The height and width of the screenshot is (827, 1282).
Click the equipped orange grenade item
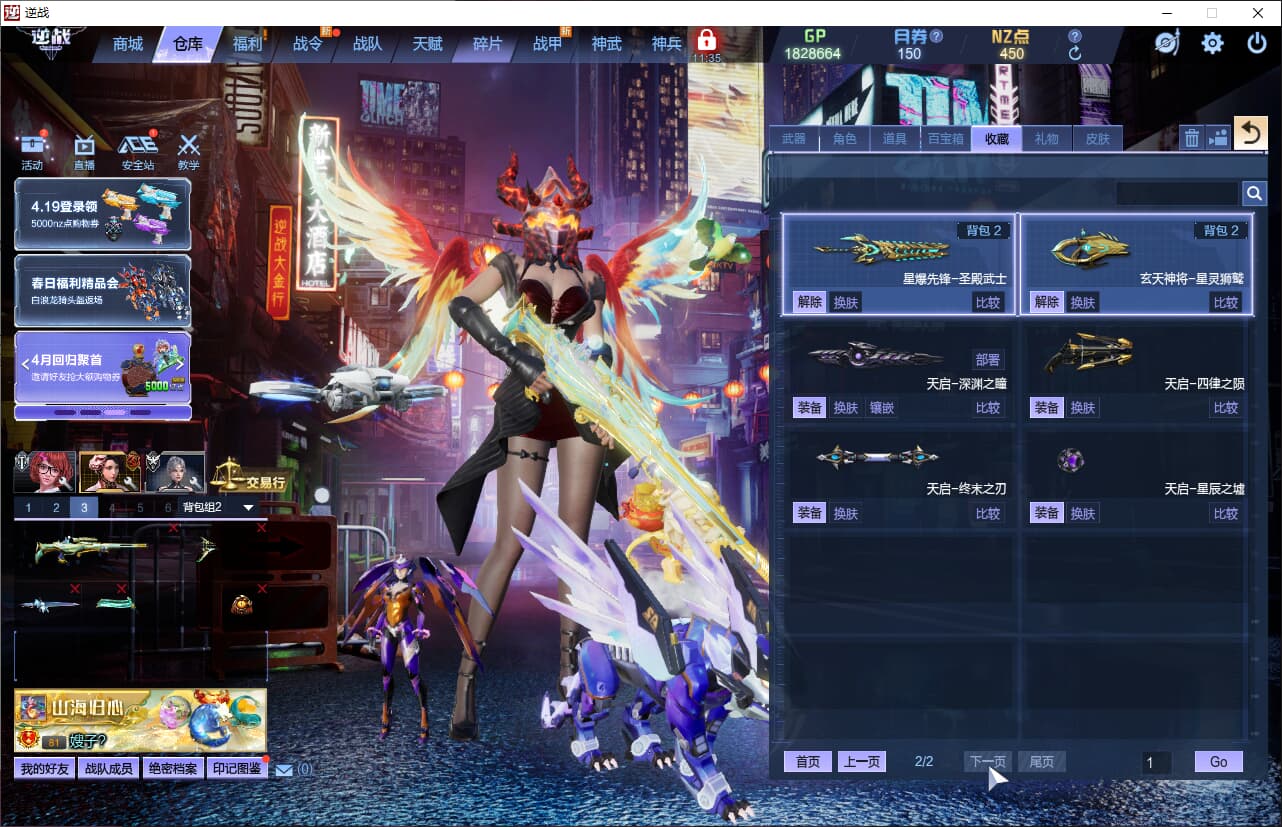(242, 604)
